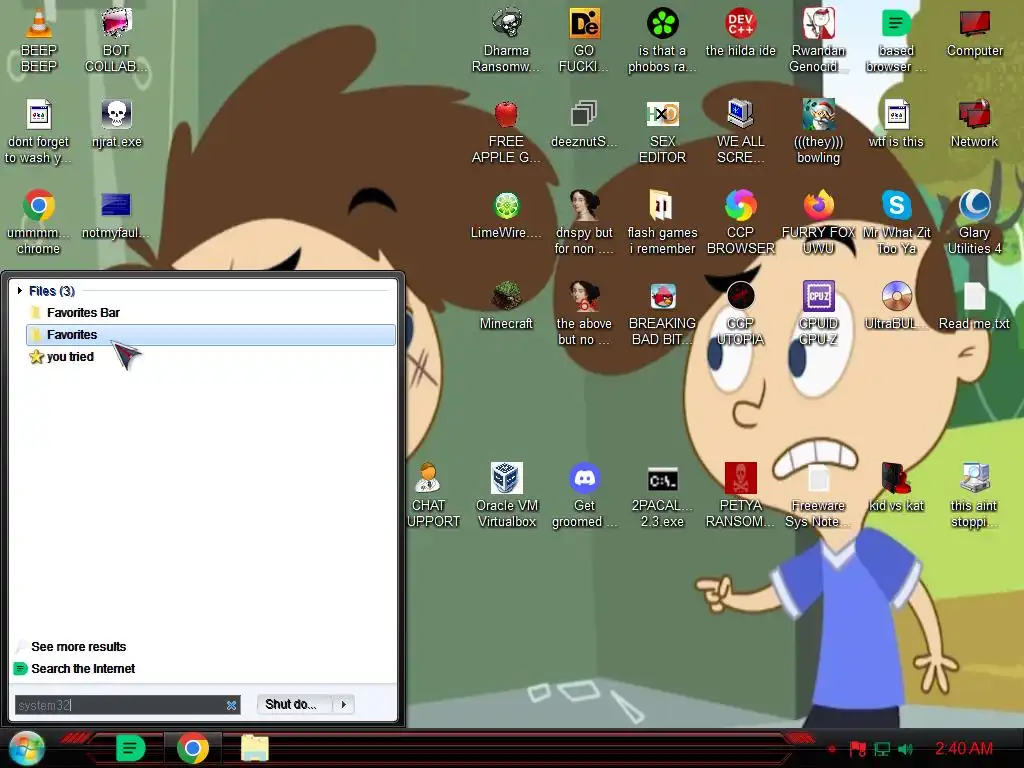This screenshot has height=768, width=1024.
Task: Click the network tray icon
Action: (x=882, y=749)
